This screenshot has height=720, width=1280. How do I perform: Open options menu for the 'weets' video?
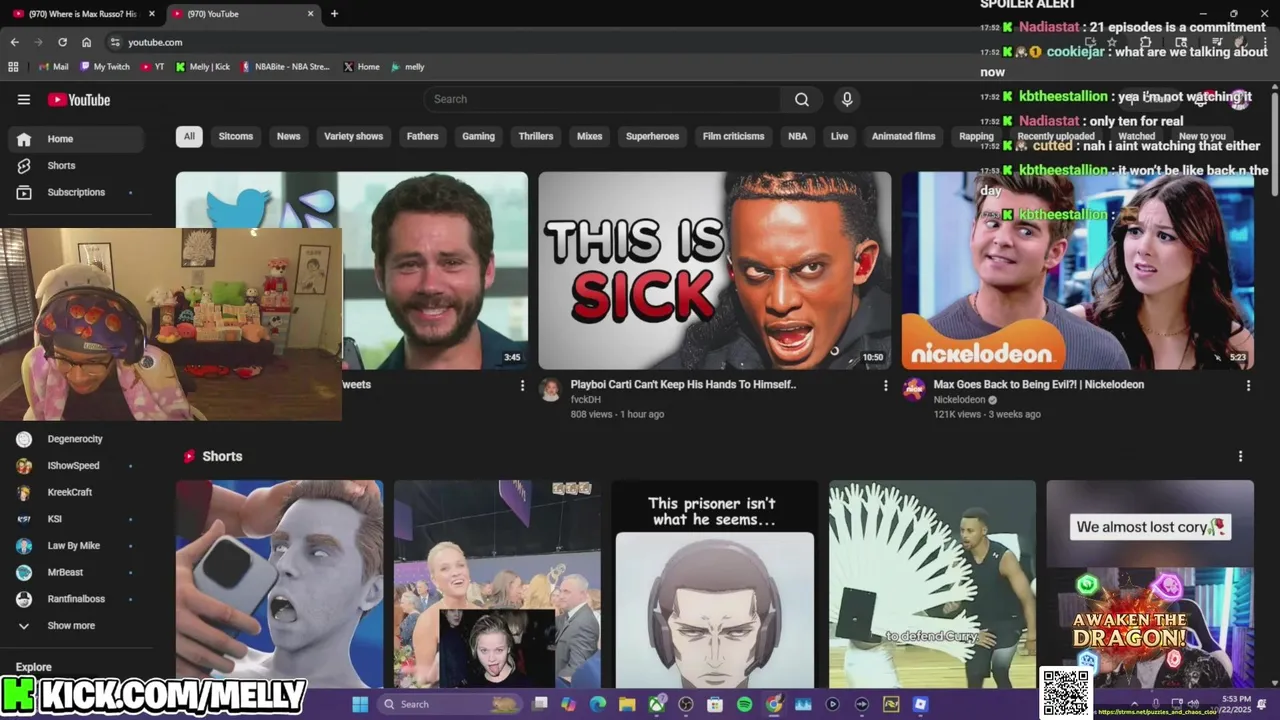point(522,385)
